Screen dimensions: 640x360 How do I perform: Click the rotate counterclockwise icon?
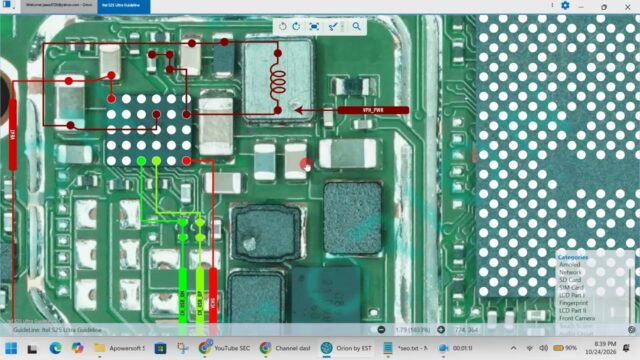tap(282, 27)
